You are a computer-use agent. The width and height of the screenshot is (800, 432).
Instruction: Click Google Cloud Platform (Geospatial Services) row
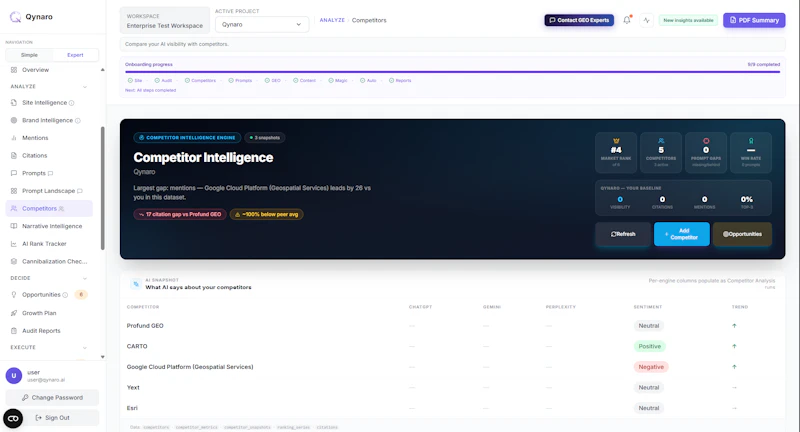coord(453,367)
